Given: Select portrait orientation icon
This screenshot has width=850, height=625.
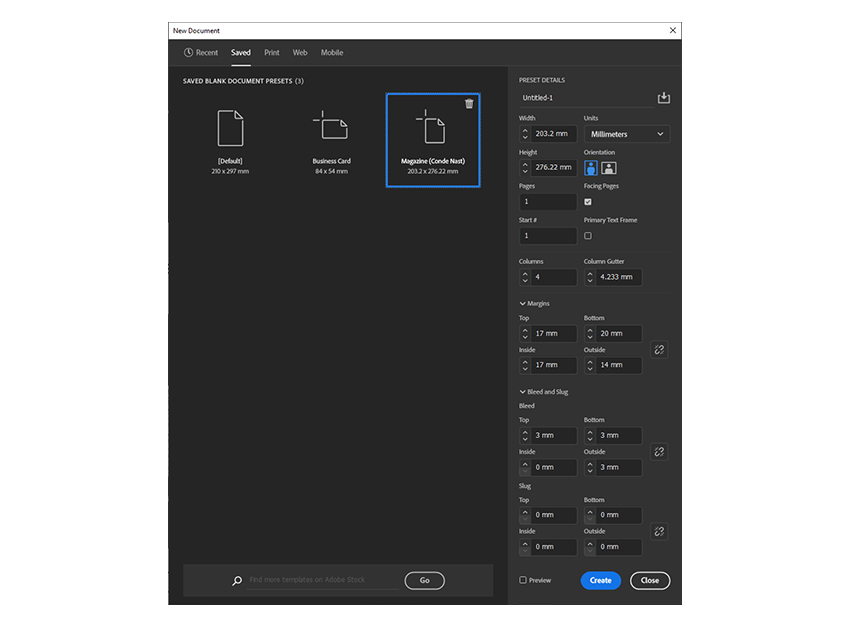Looking at the screenshot, I should click(x=591, y=168).
